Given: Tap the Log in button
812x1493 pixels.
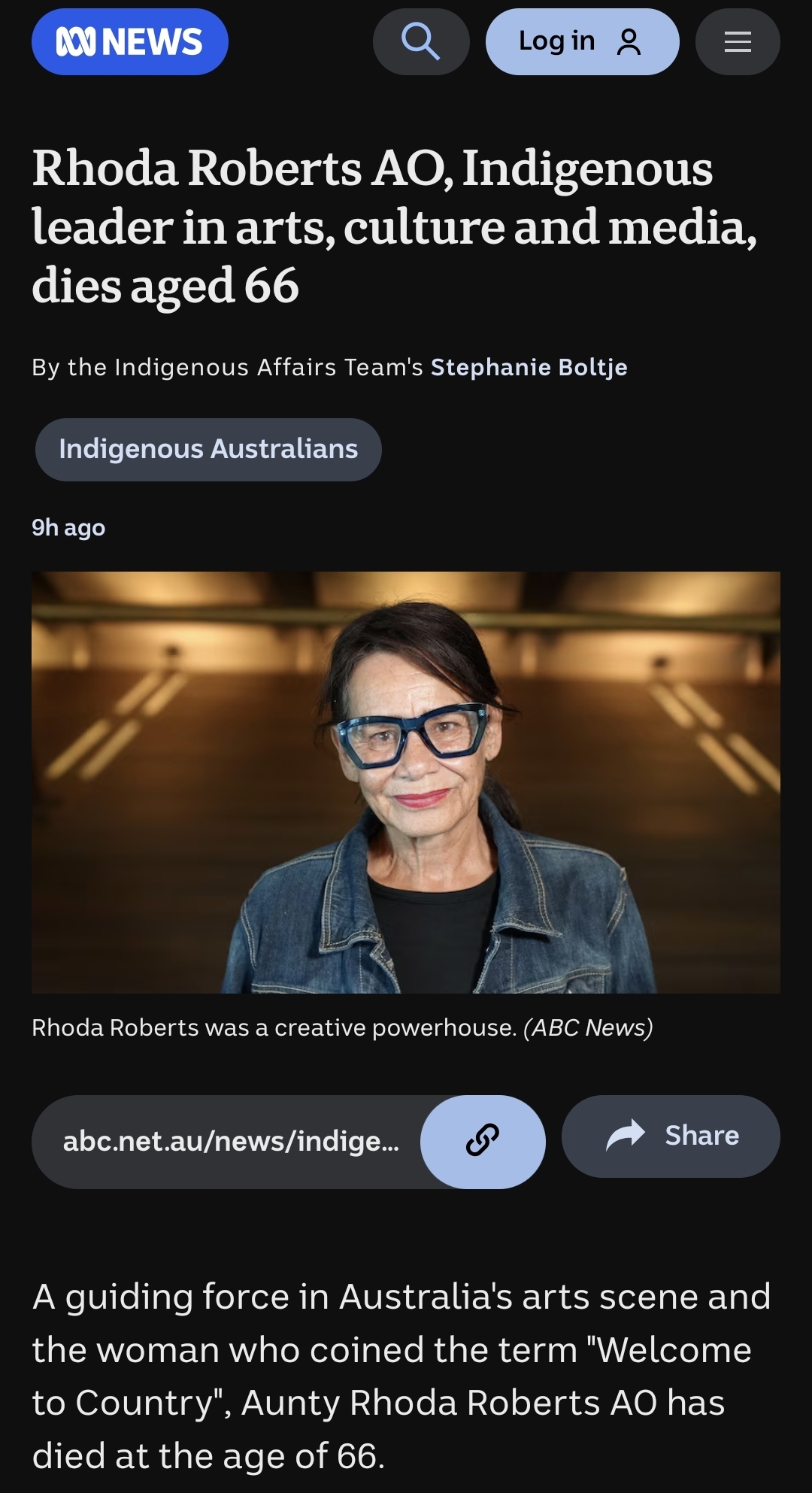Looking at the screenshot, I should (583, 41).
